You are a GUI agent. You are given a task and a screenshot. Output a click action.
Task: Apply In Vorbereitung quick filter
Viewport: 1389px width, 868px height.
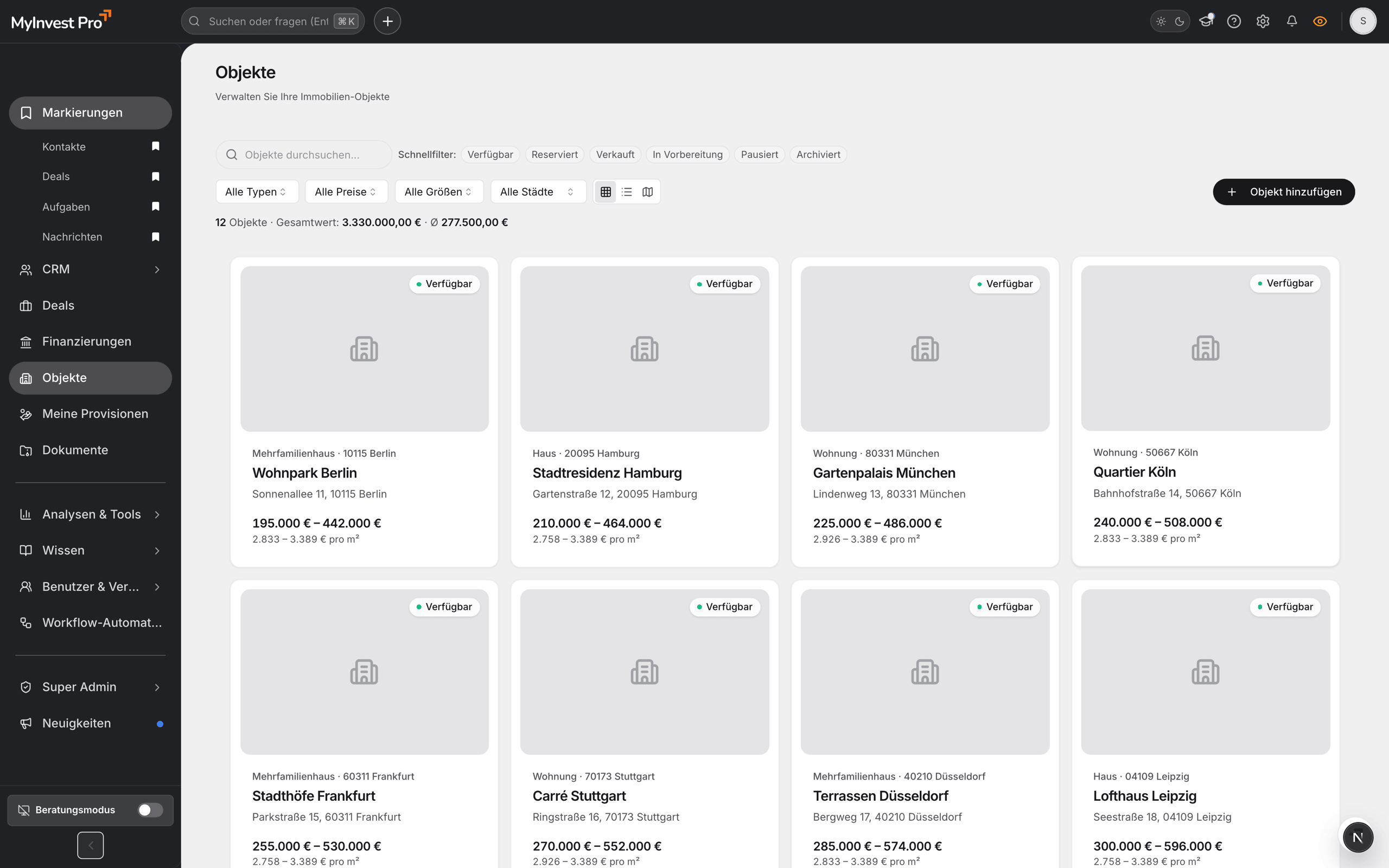[x=687, y=155]
